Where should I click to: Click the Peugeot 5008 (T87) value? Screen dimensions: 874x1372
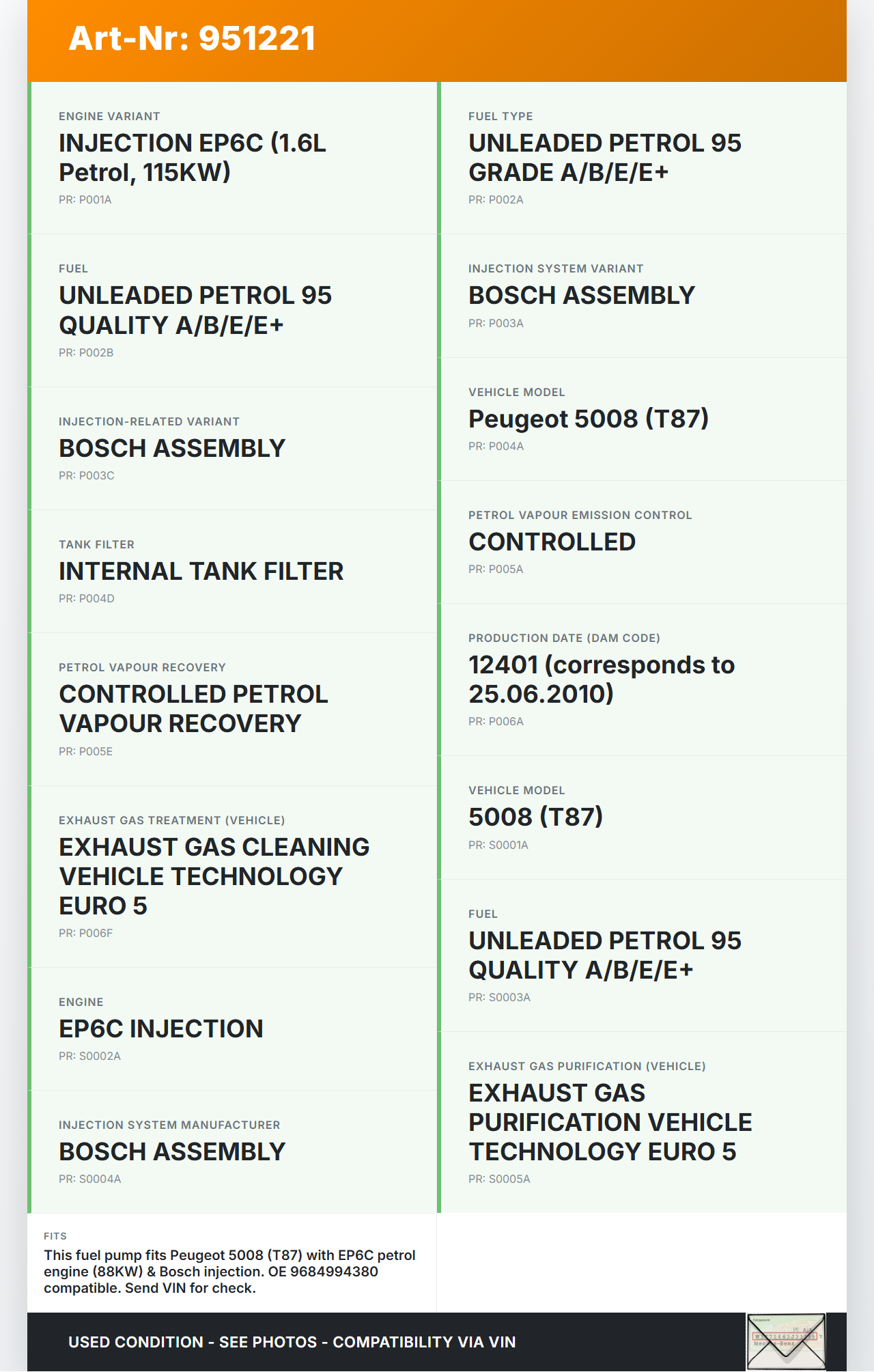click(x=589, y=419)
